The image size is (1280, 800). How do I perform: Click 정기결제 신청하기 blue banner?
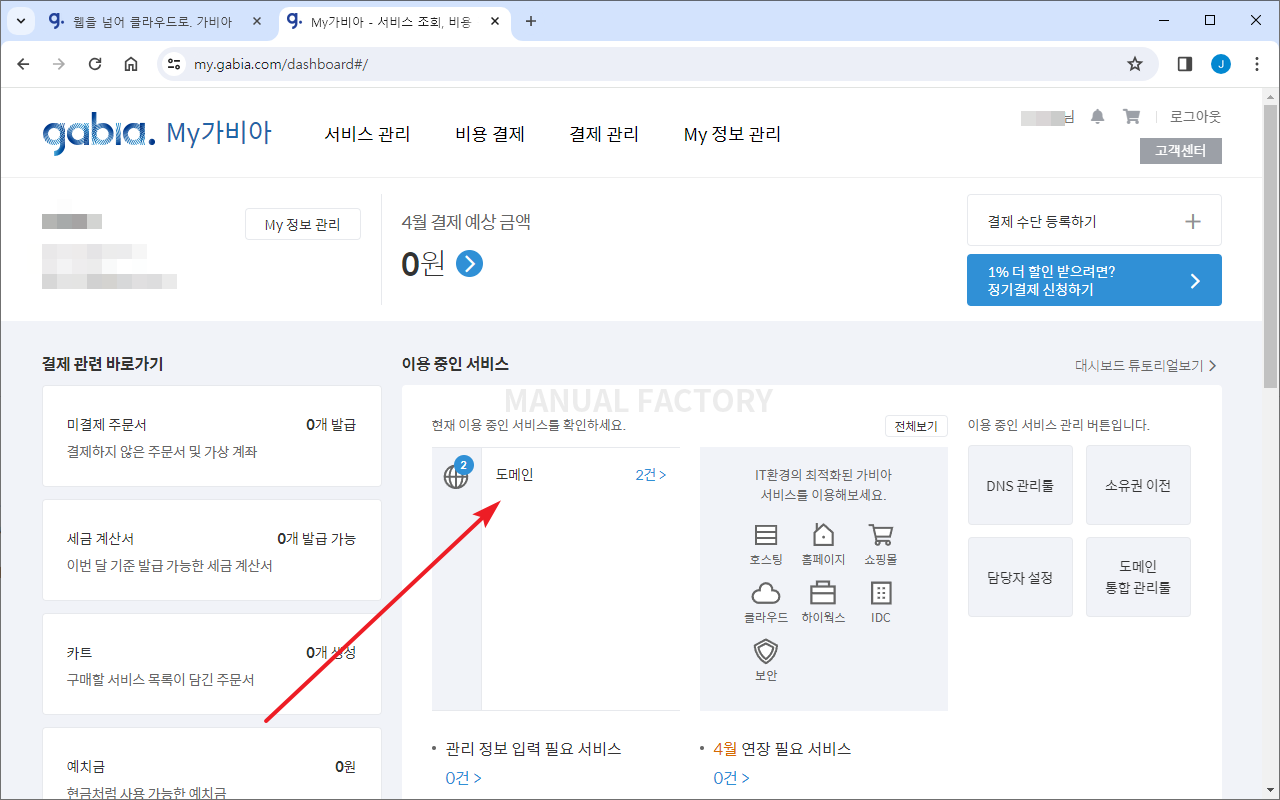1094,280
